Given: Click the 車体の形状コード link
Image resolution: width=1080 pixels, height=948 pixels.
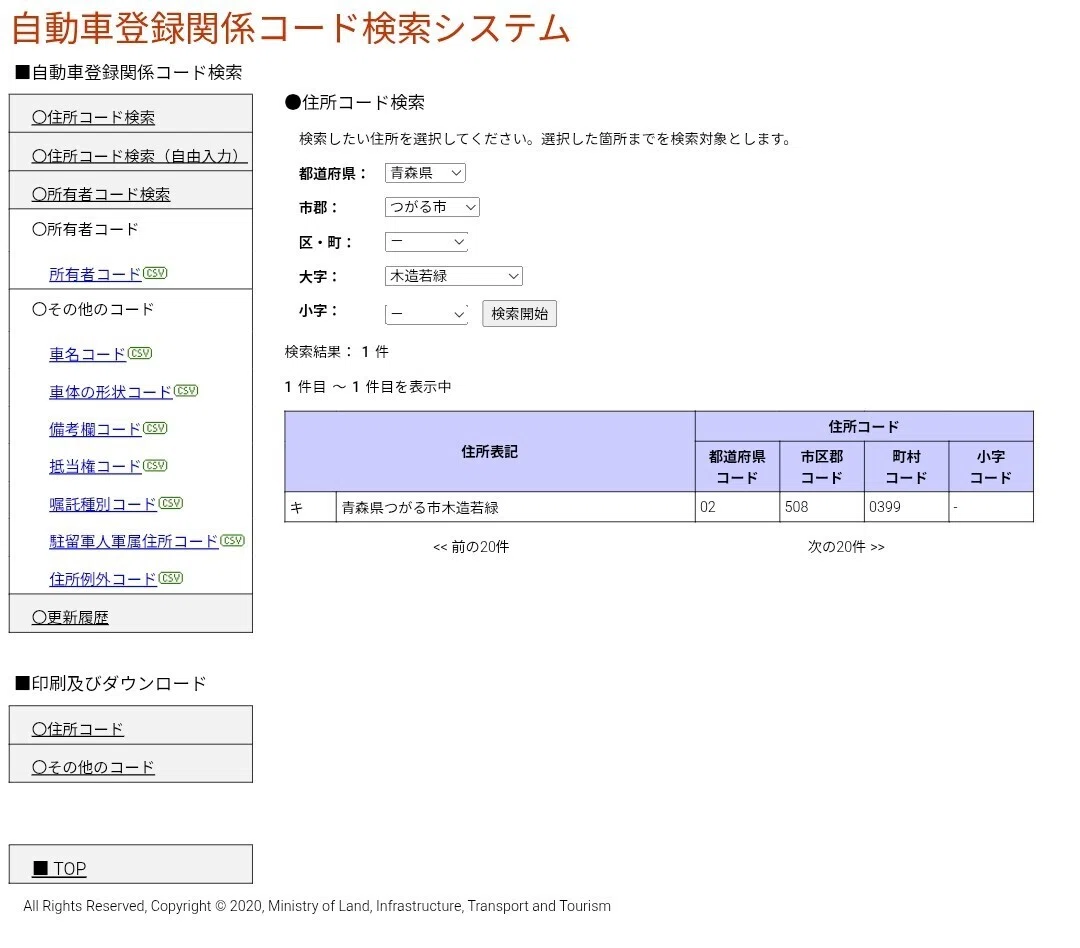Looking at the screenshot, I should click(110, 392).
